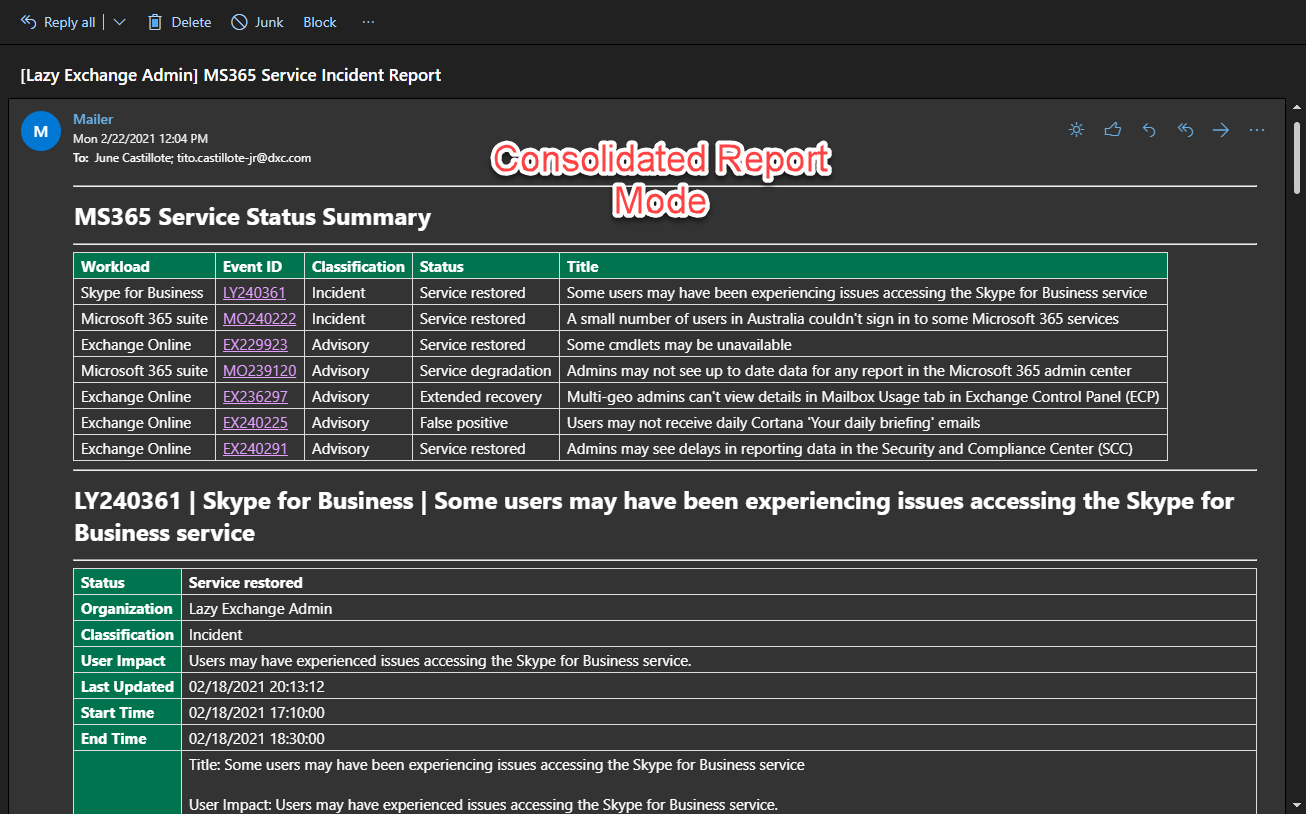Select the 'Service degradation' status cell
The image size is (1306, 814).
click(486, 371)
